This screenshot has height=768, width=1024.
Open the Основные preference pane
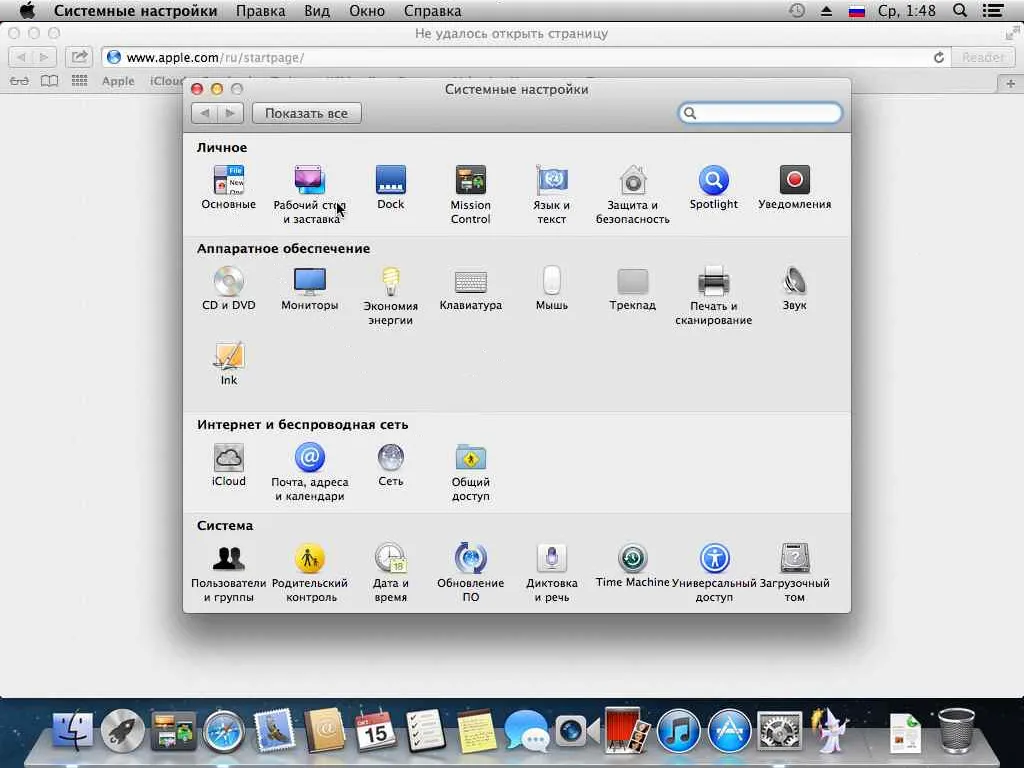tap(229, 187)
